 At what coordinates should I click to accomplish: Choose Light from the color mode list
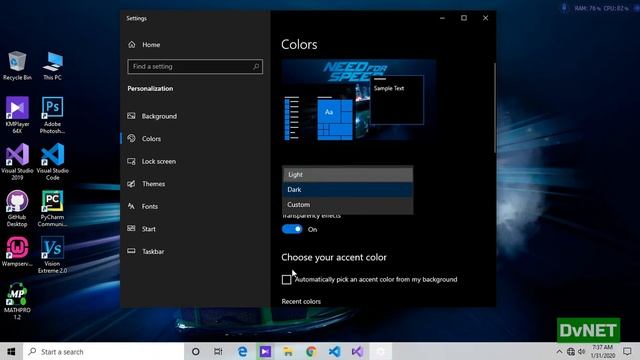tap(348, 174)
